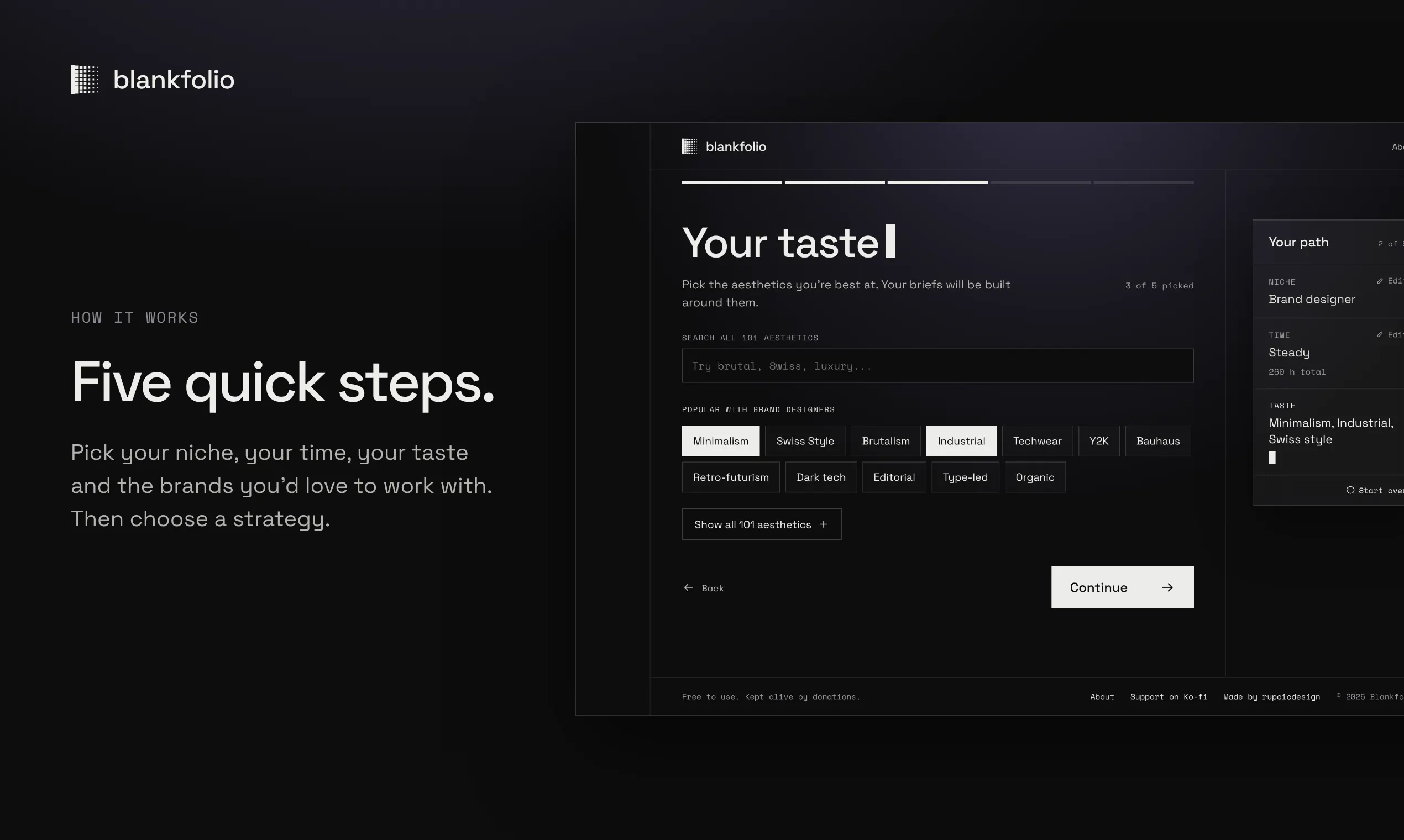The image size is (1404, 840).
Task: Click the '3 of 5 picked' counter
Action: (1160, 286)
